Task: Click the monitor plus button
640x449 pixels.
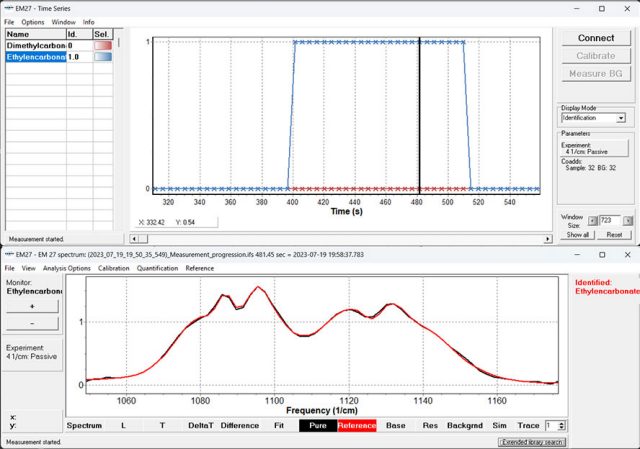Action: click(32, 307)
